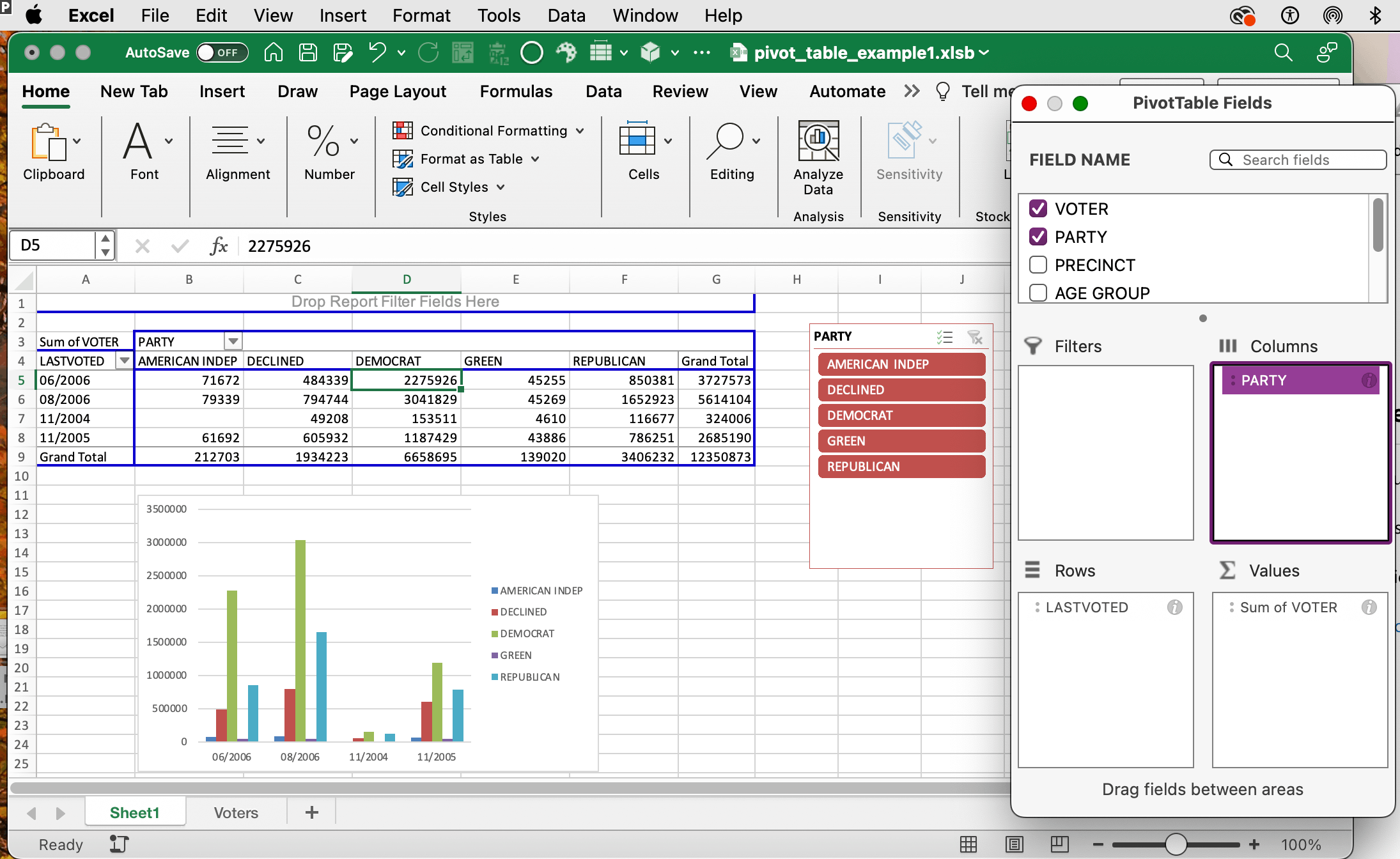
Task: Switch to Normal view icon in status bar
Action: pyautogui.click(x=968, y=844)
